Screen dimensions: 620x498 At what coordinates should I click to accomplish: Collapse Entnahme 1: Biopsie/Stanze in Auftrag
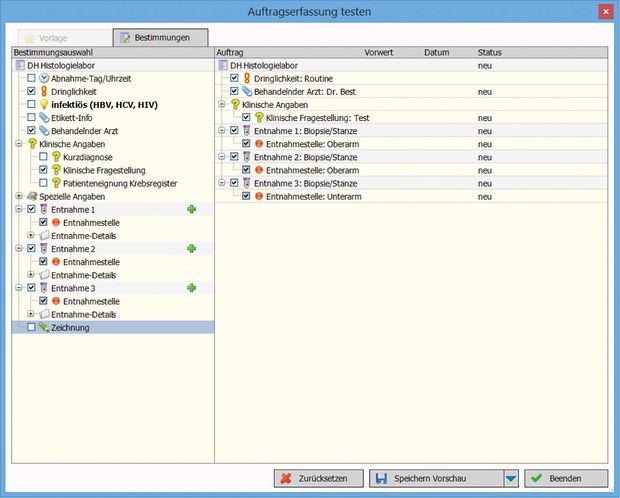coord(222,130)
